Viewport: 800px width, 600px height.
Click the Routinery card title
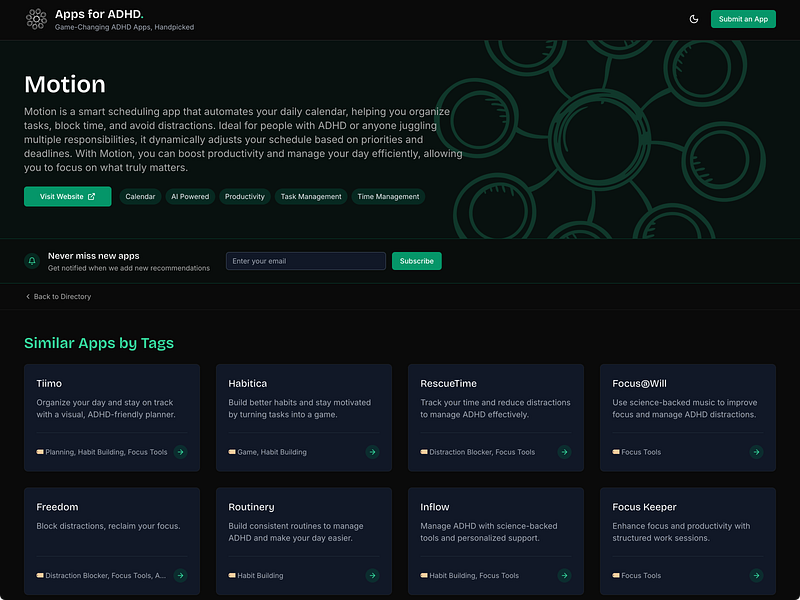click(251, 507)
